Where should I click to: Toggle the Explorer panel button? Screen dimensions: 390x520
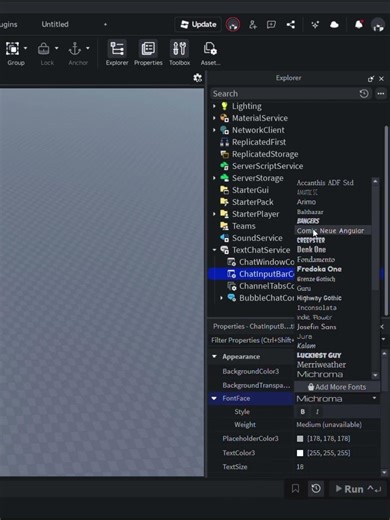[x=117, y=53]
